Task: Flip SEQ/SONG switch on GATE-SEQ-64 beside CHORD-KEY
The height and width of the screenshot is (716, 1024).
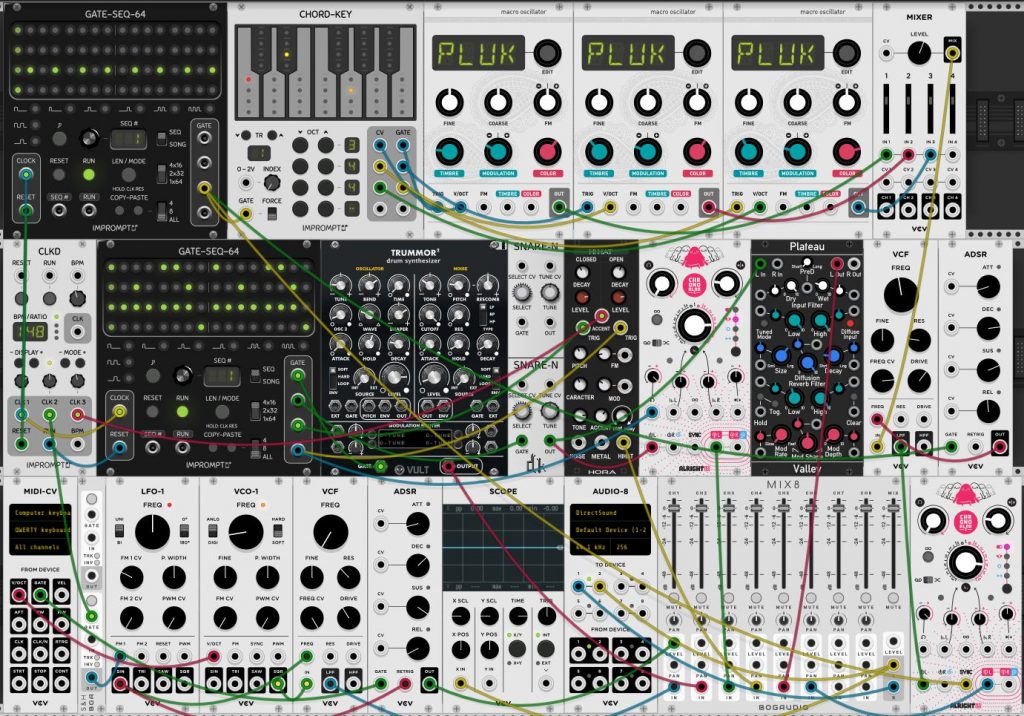Action: coord(161,138)
